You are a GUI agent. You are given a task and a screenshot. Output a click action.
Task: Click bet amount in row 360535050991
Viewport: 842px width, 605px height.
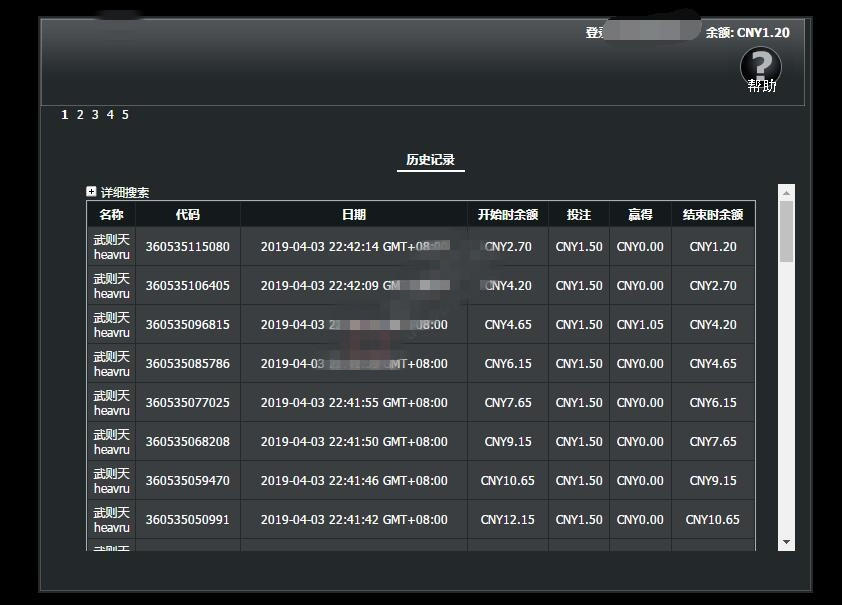pyautogui.click(x=579, y=520)
